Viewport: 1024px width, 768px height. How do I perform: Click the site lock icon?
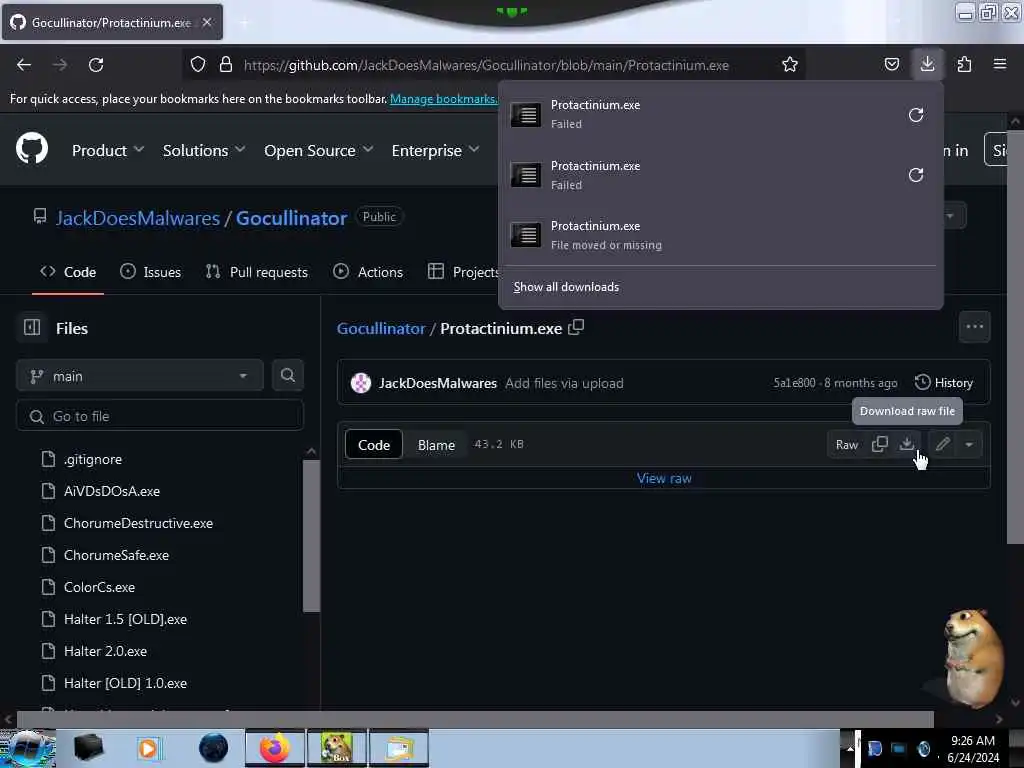click(x=226, y=64)
